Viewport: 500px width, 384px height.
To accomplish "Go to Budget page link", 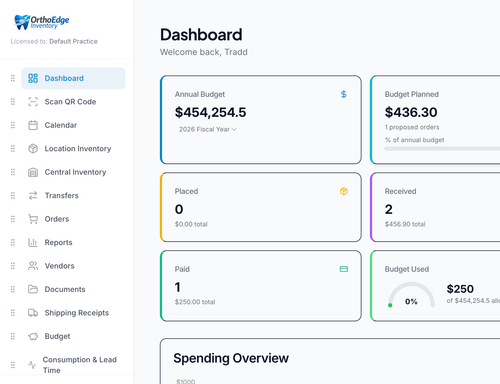I will (73, 336).
